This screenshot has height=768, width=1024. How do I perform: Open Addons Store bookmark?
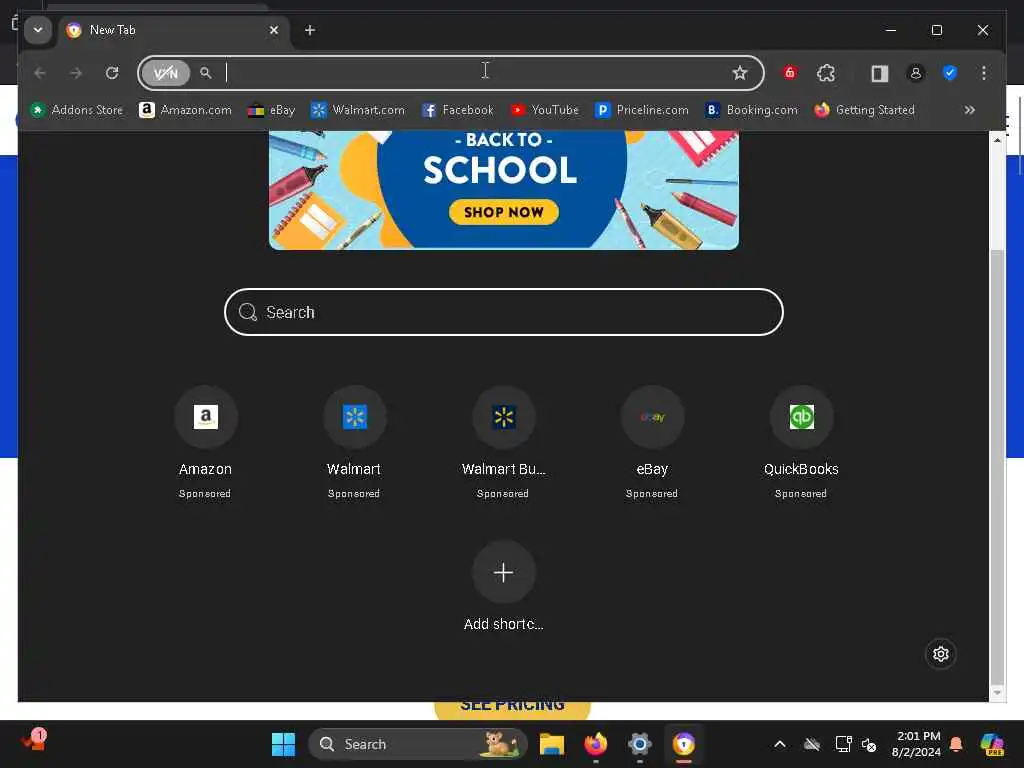[x=76, y=110]
